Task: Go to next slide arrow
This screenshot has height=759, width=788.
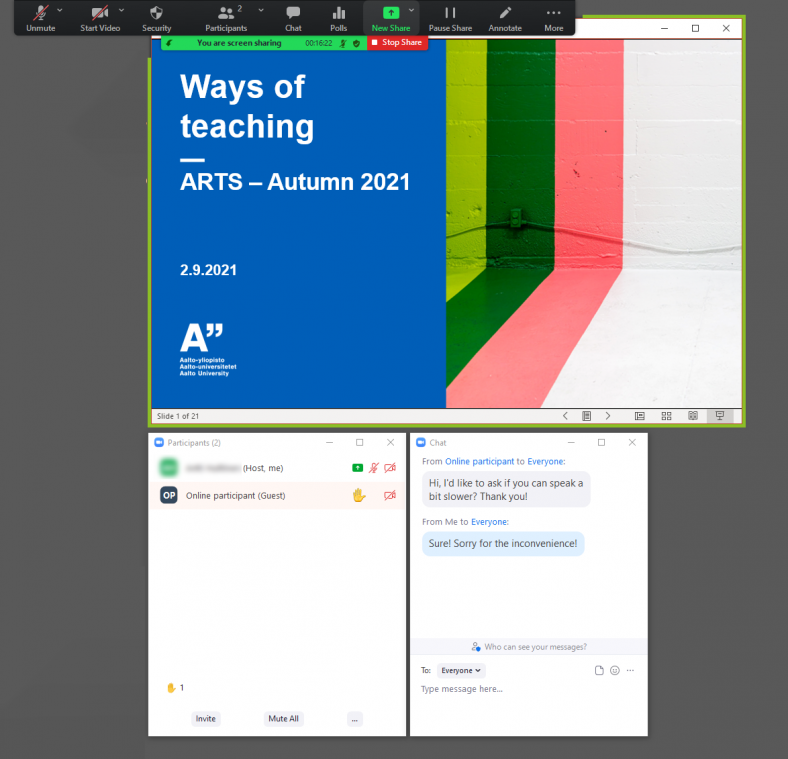Action: (608, 416)
